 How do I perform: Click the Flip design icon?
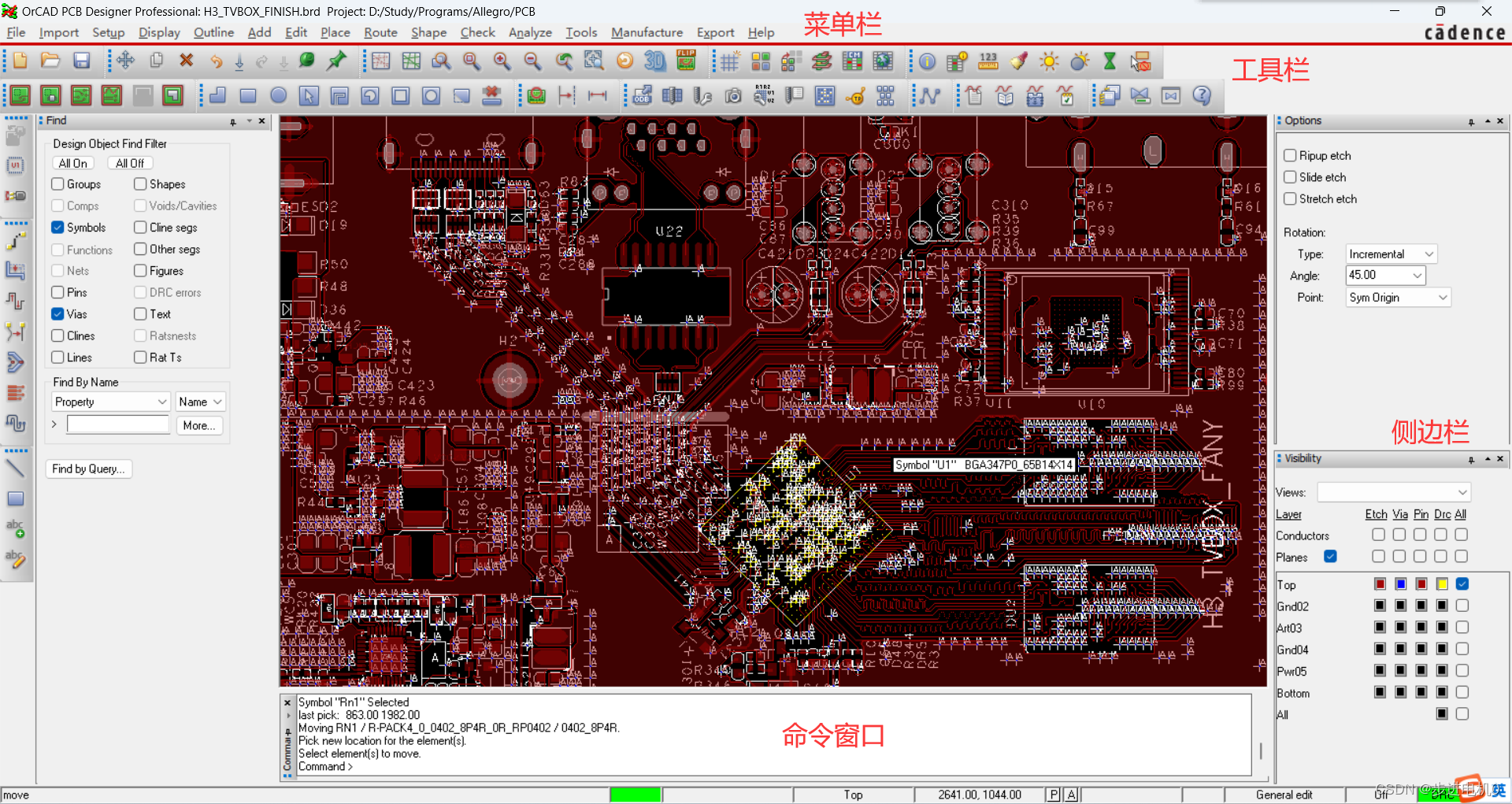tap(686, 61)
